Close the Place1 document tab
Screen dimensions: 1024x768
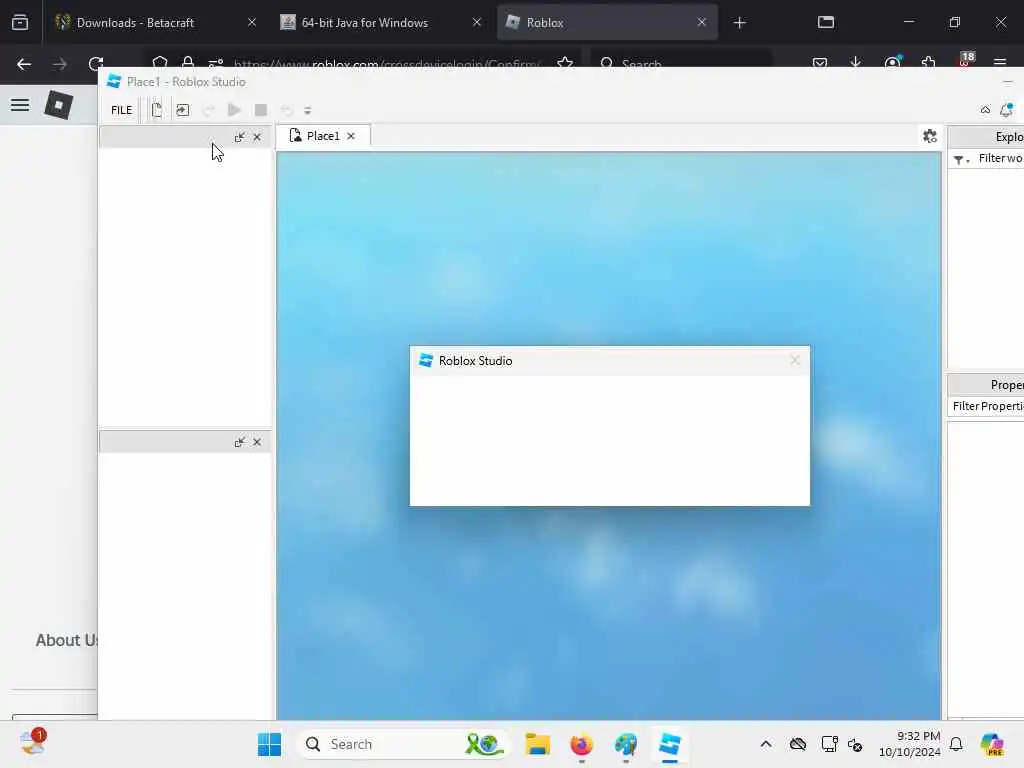click(x=351, y=136)
